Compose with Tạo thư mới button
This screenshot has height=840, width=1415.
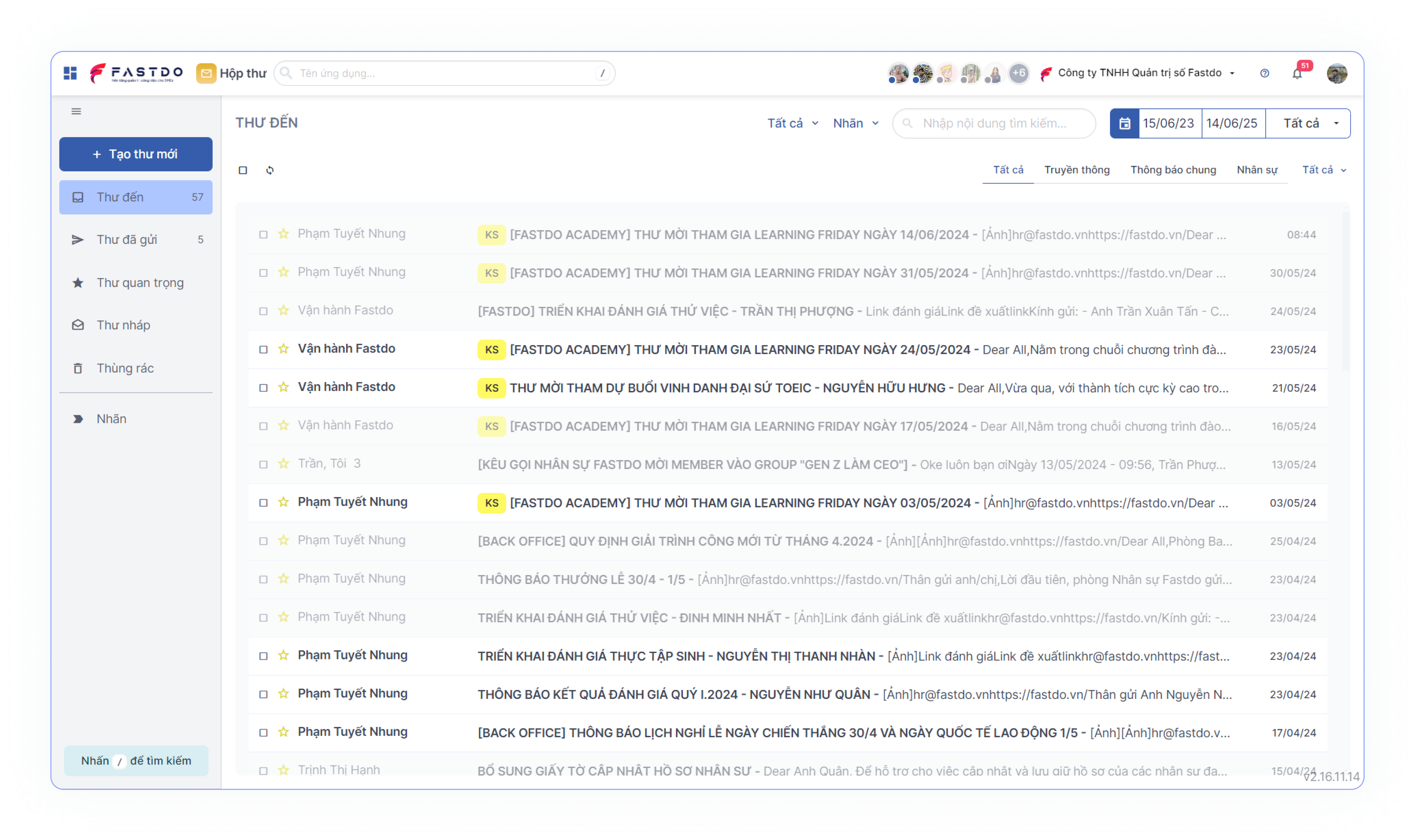136,154
